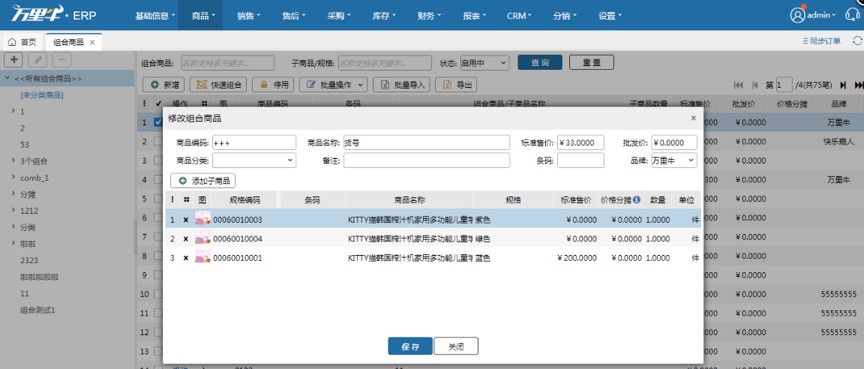The width and height of the screenshot is (864, 369).
Task: Go to the last page with the arrow
Action: click(858, 85)
